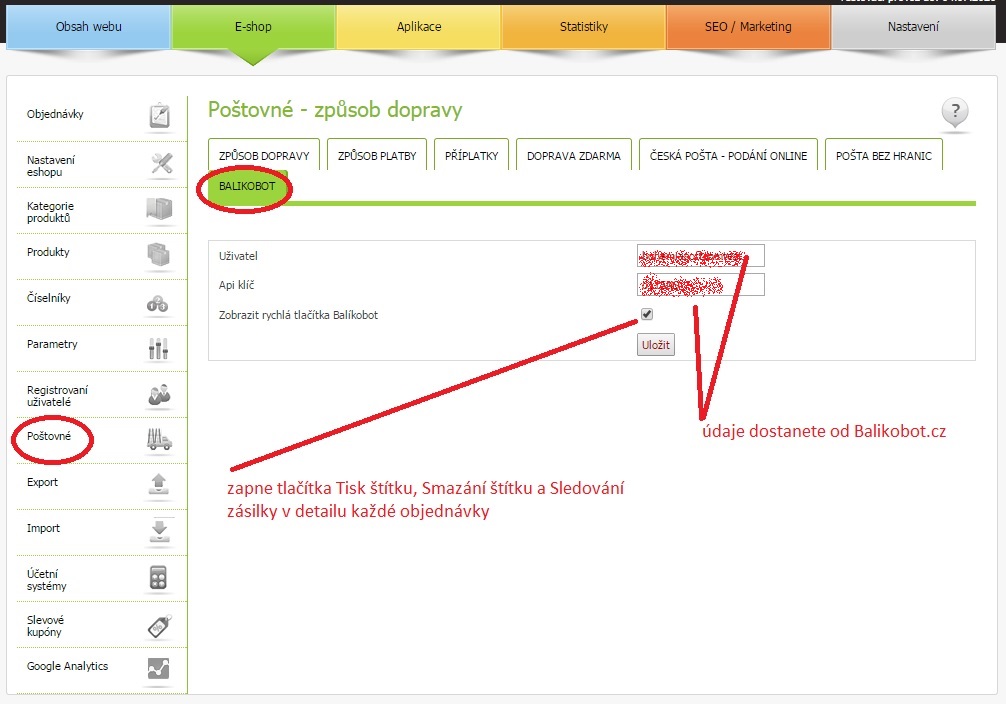Open Účetní systémy in the sidebar
The height and width of the screenshot is (704, 1006).
pyautogui.click(x=46, y=580)
